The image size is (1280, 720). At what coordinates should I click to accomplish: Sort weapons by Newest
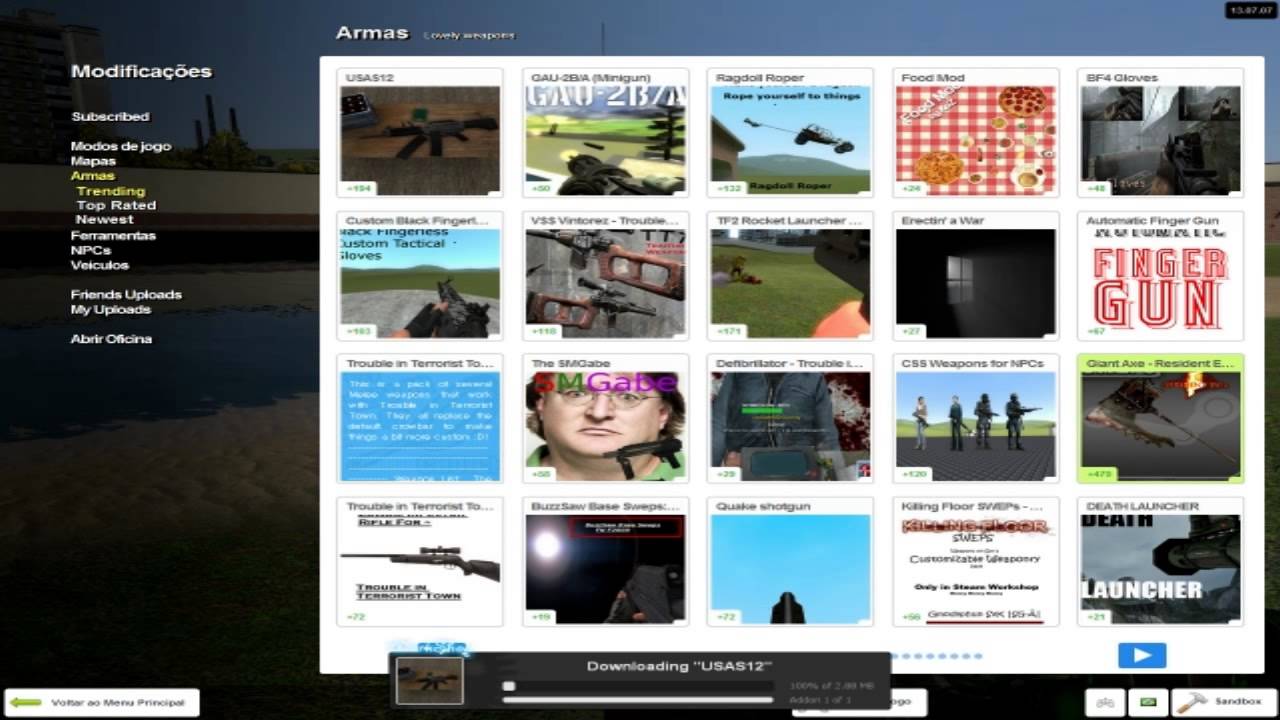point(104,219)
